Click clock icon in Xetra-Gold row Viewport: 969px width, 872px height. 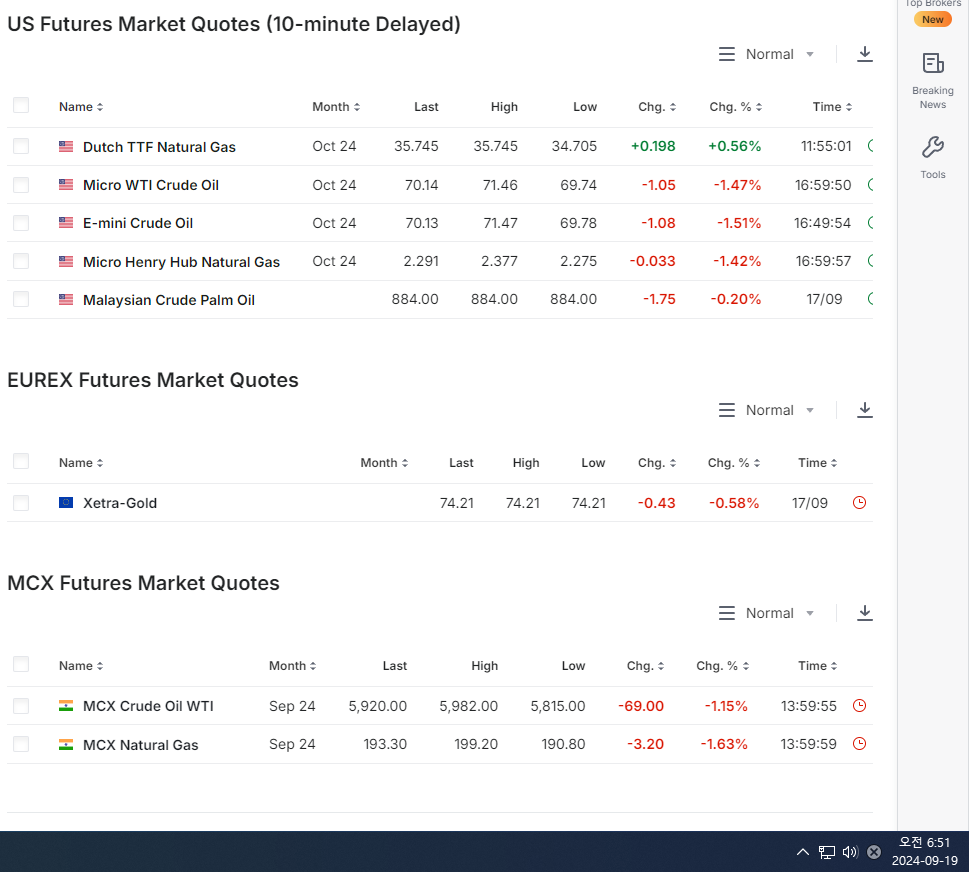click(x=859, y=502)
